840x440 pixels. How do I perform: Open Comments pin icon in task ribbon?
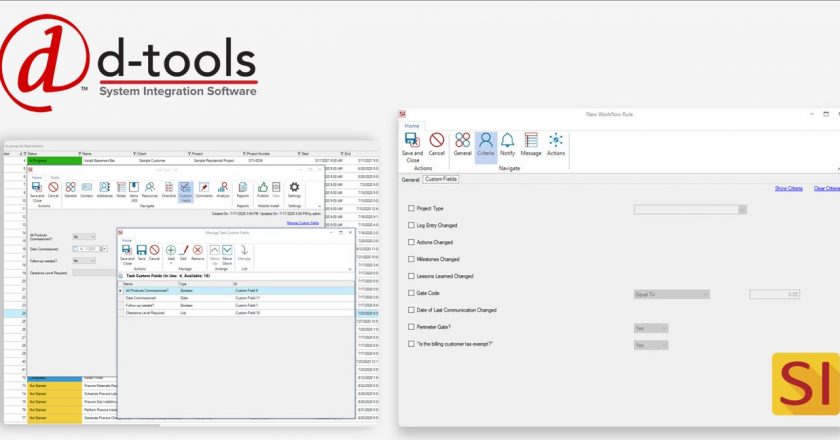204,190
